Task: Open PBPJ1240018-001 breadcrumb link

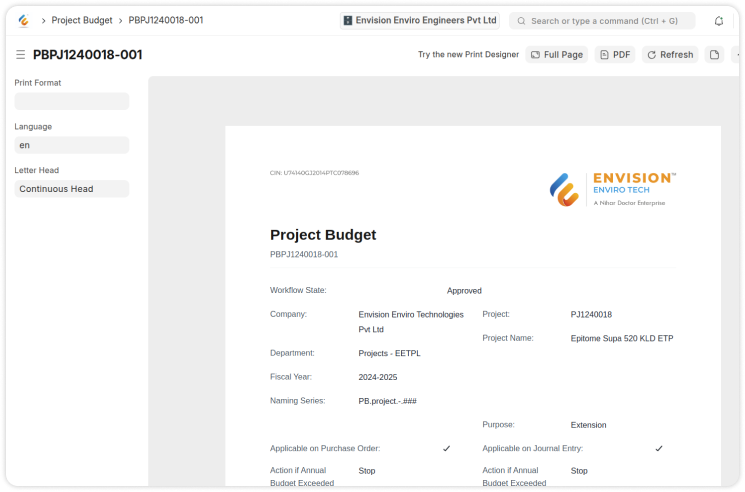Action: pos(166,20)
